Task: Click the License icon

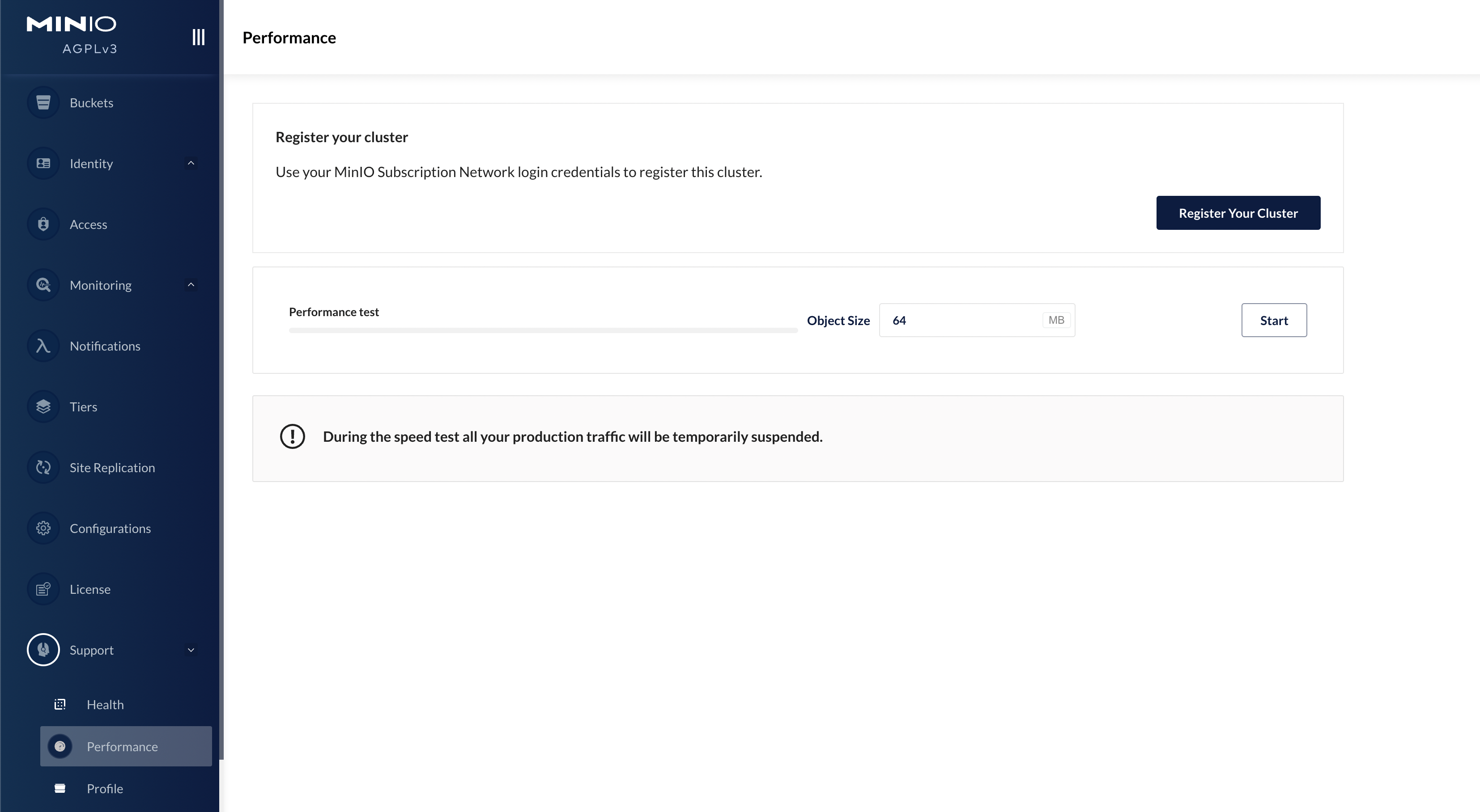Action: [43, 590]
